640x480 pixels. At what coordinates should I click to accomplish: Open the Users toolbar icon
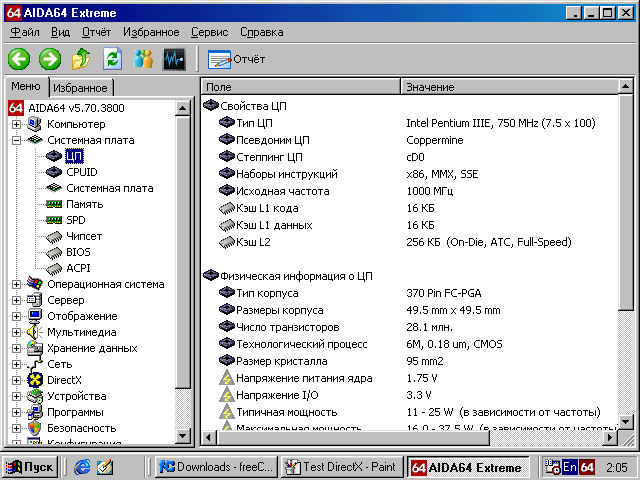pos(143,59)
